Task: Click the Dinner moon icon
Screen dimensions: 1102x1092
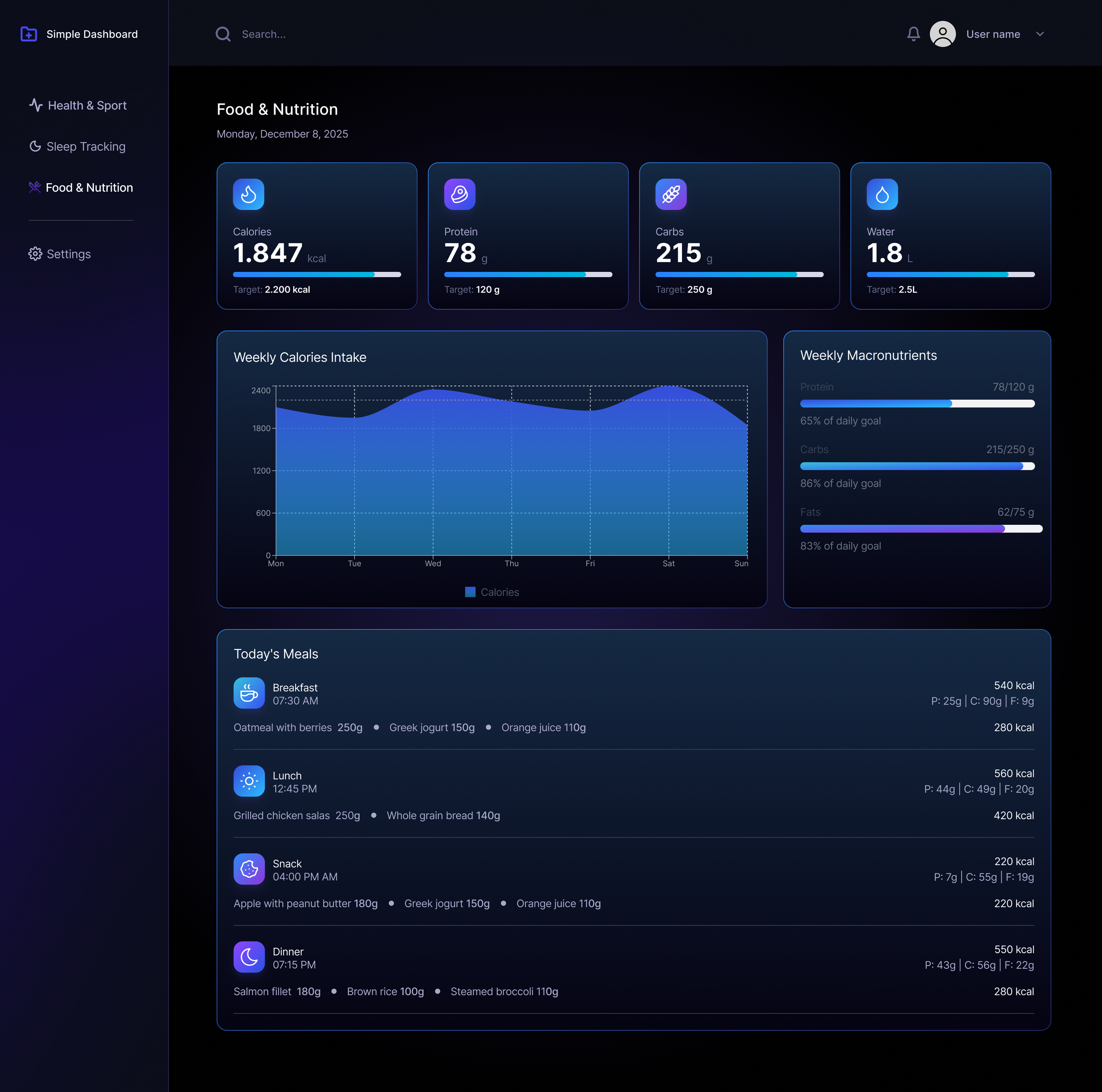Action: (x=249, y=956)
